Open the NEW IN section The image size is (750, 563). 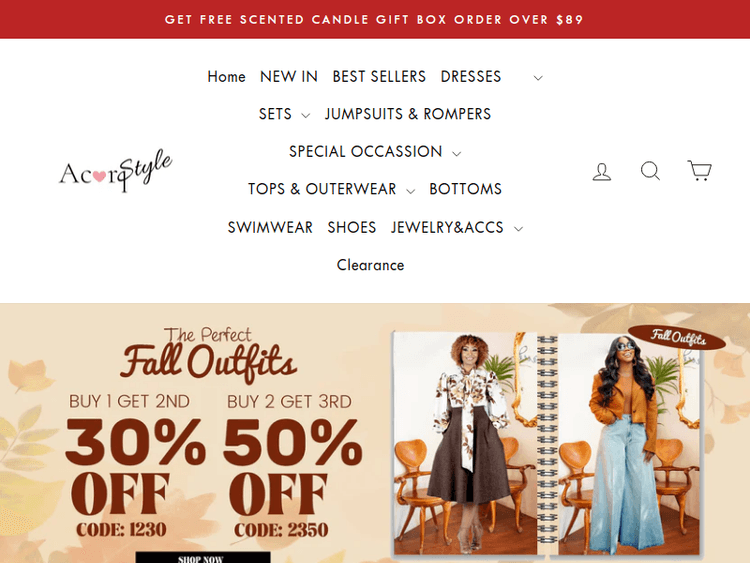289,77
